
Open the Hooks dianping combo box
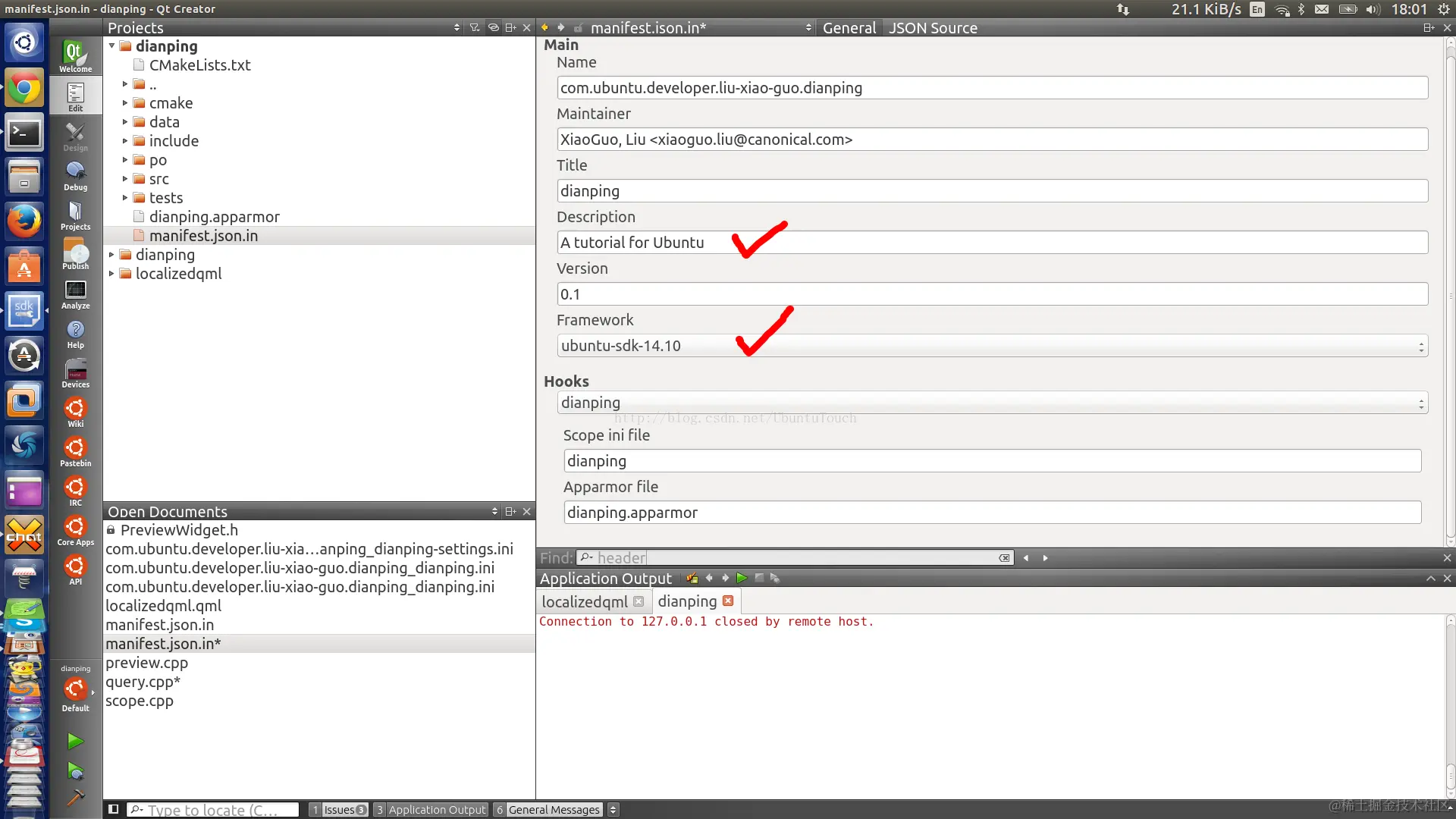tap(992, 403)
